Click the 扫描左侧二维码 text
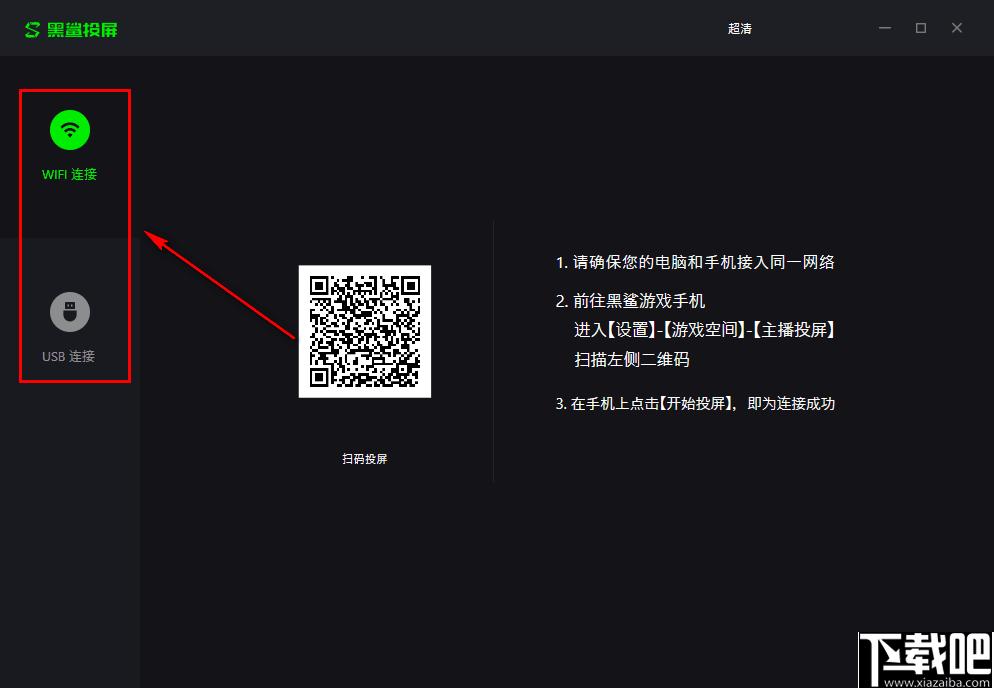Image resolution: width=994 pixels, height=688 pixels. pyautogui.click(x=631, y=360)
